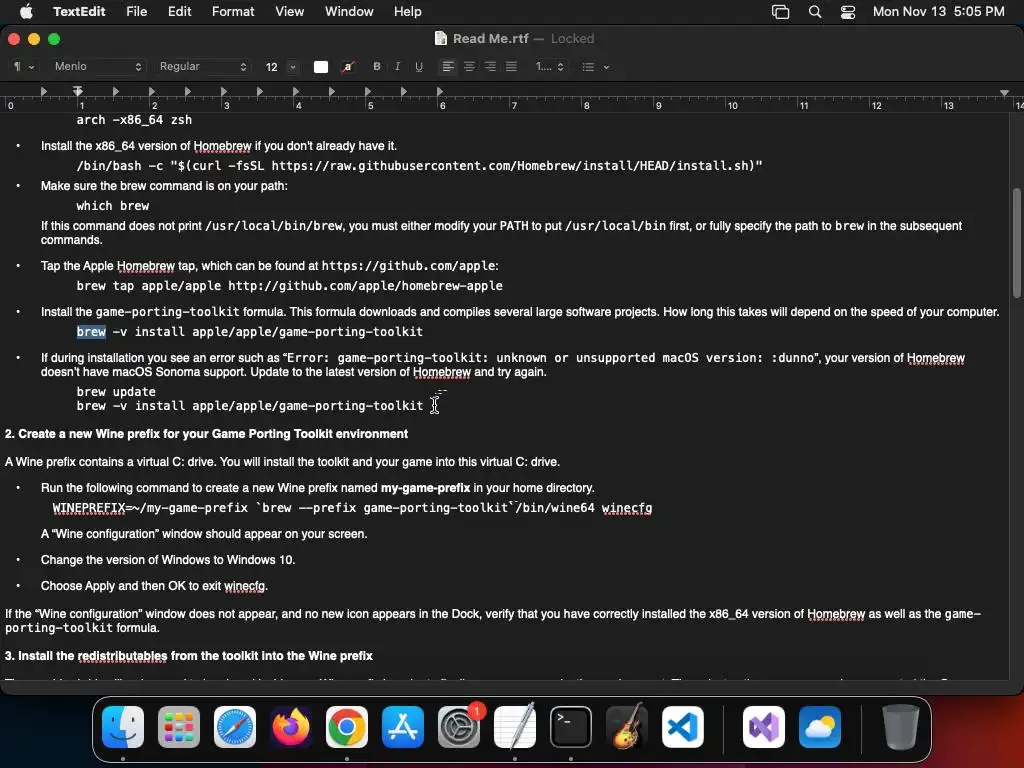
Task: Open System Settings from the Dock
Action: click(x=458, y=727)
